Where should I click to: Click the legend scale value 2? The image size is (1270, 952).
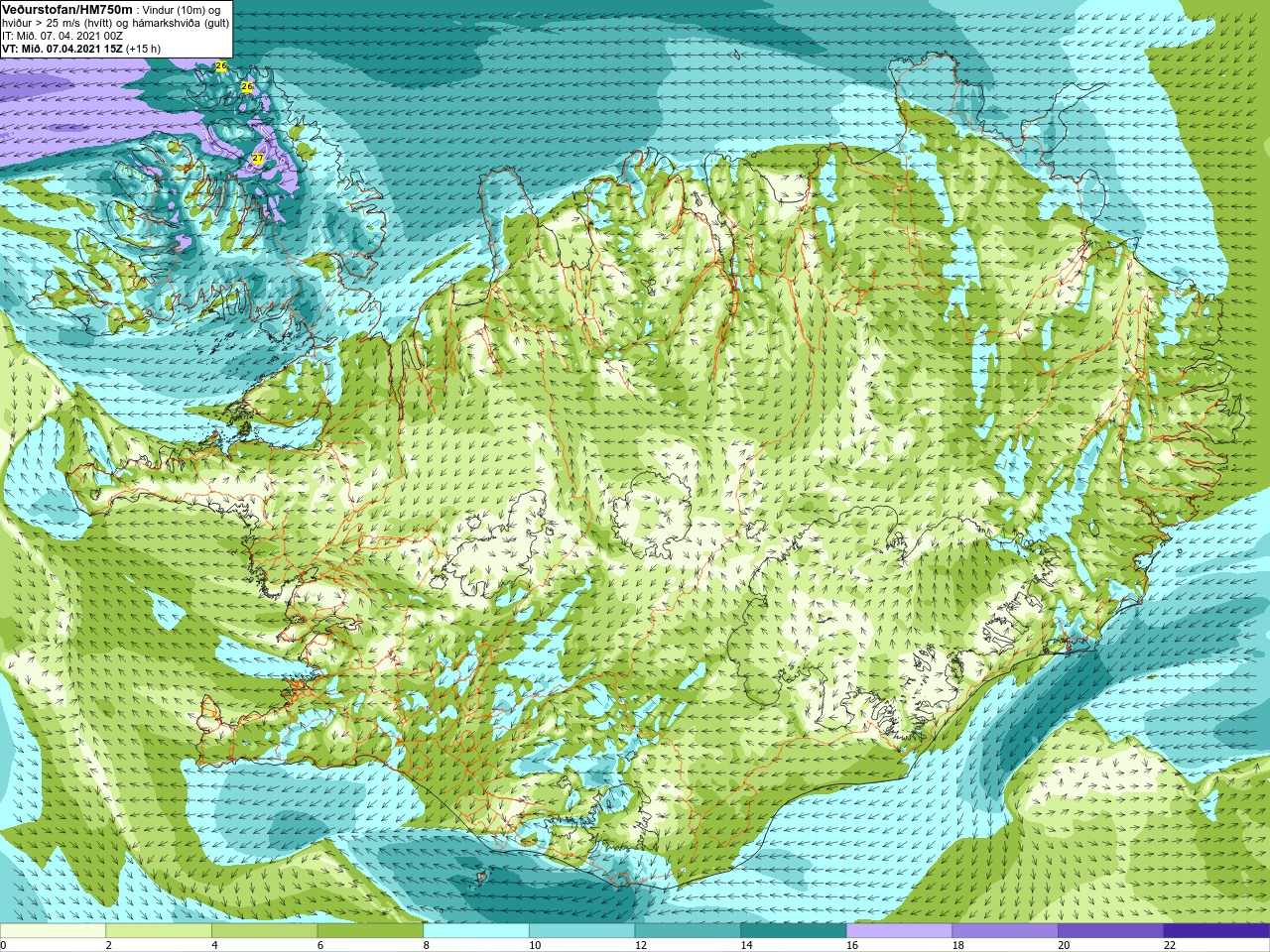(109, 945)
